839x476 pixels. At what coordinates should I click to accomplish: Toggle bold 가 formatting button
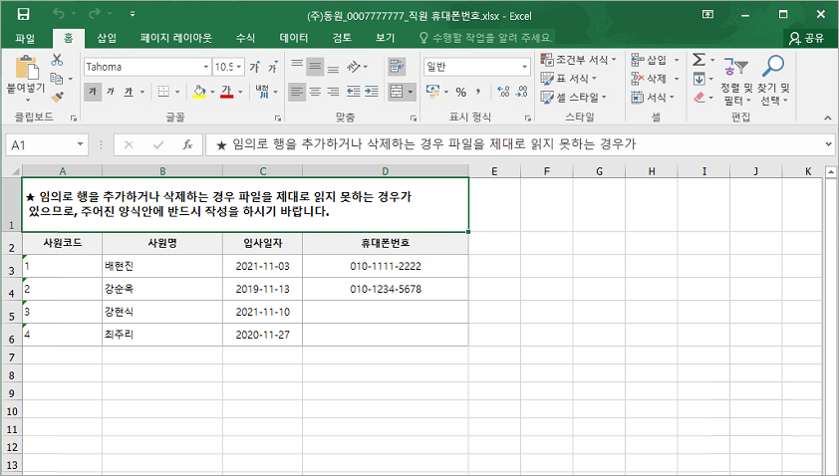(x=93, y=92)
